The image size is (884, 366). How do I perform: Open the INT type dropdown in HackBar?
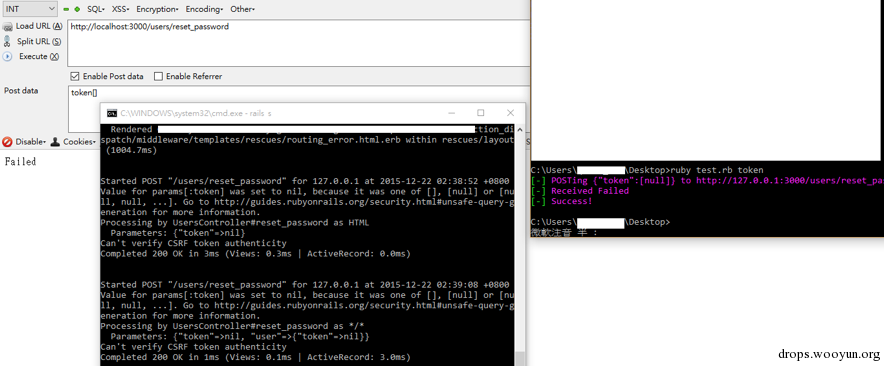coord(29,8)
